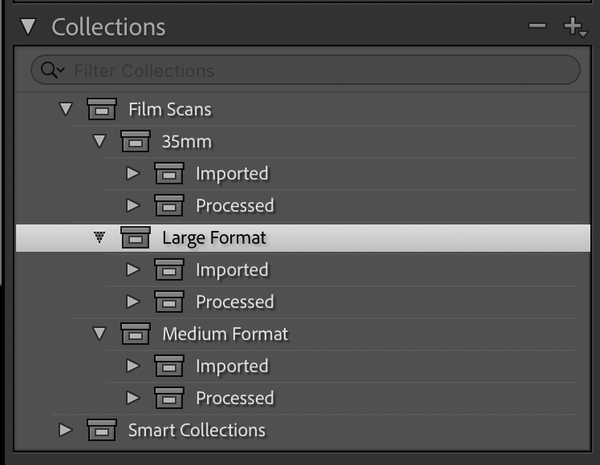Select the Medium Format collection set label
The image size is (600, 465).
coord(225,333)
